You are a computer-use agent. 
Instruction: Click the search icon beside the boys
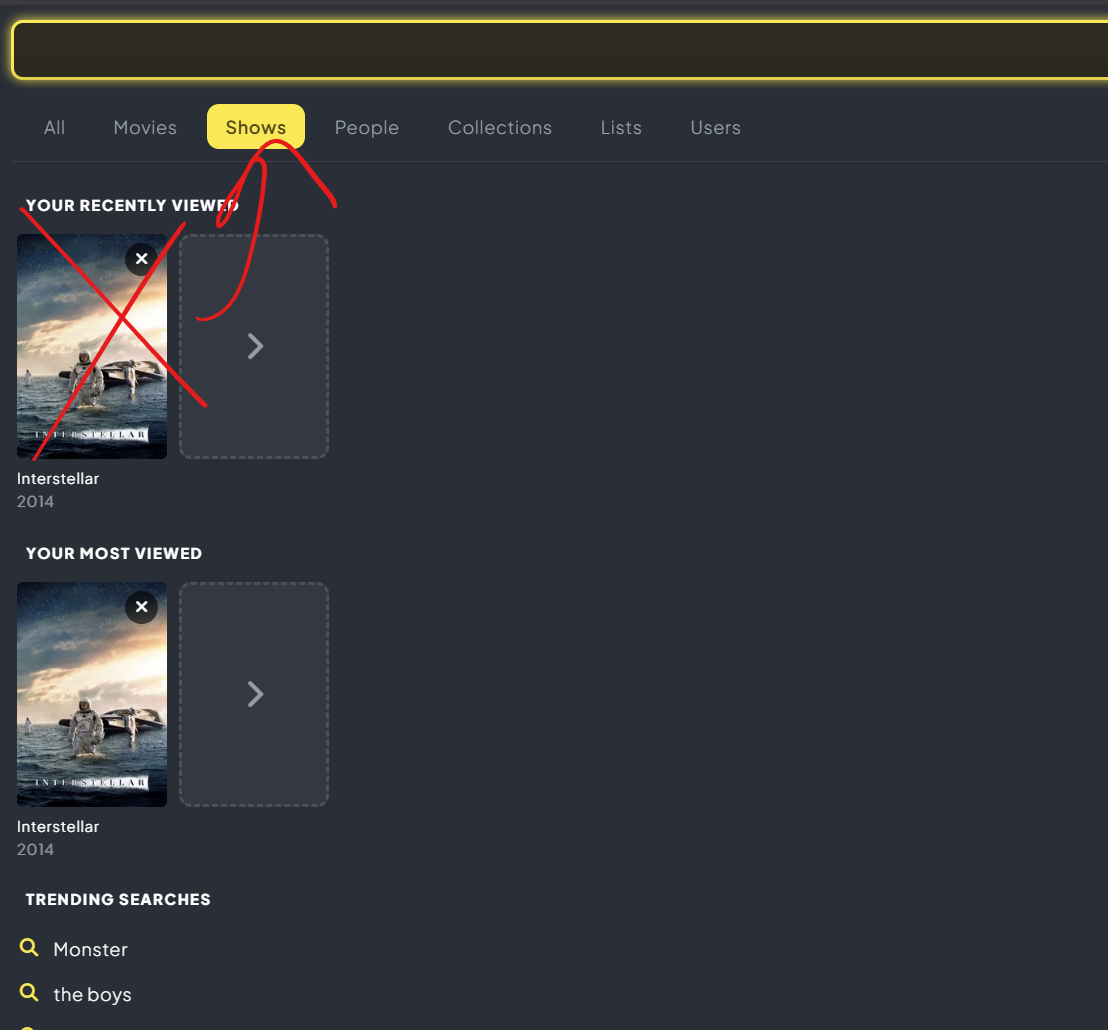(x=29, y=993)
